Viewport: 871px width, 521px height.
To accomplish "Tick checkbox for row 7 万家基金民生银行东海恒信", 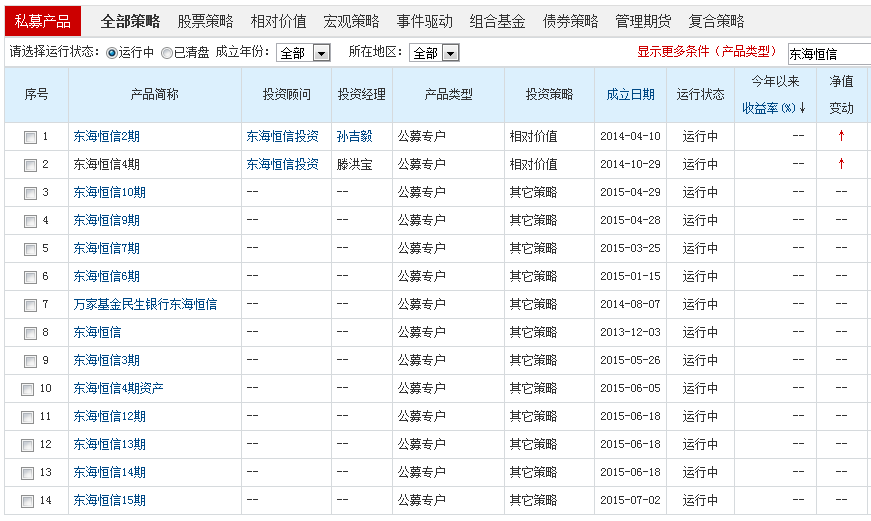I will click(30, 305).
